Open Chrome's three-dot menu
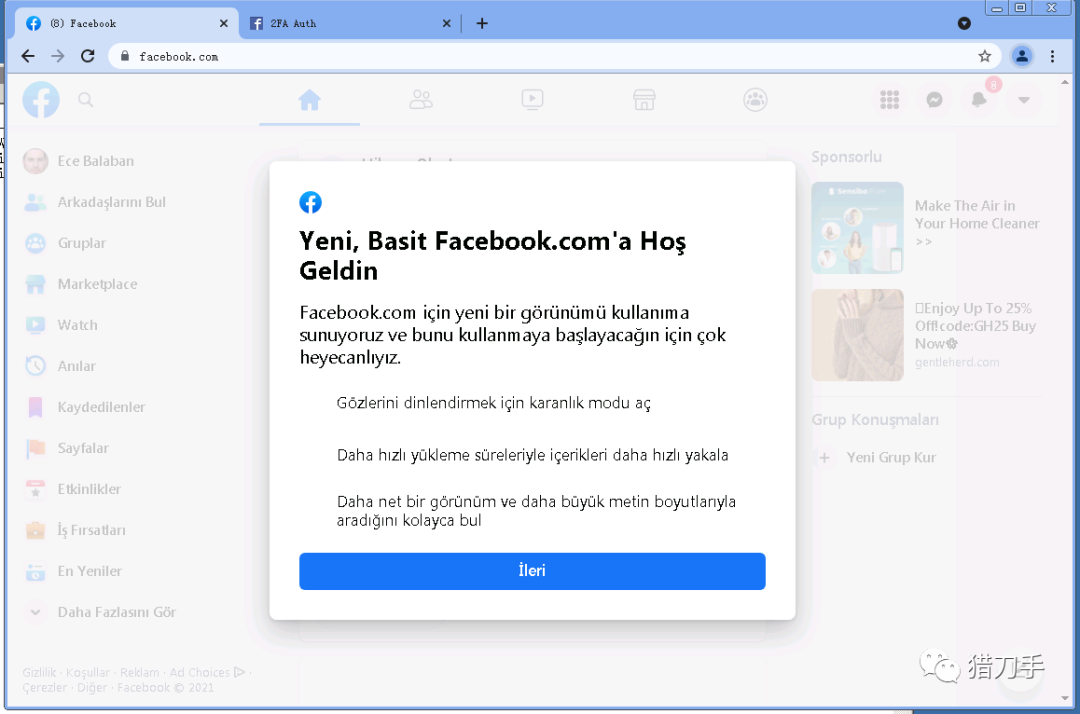 (1052, 56)
